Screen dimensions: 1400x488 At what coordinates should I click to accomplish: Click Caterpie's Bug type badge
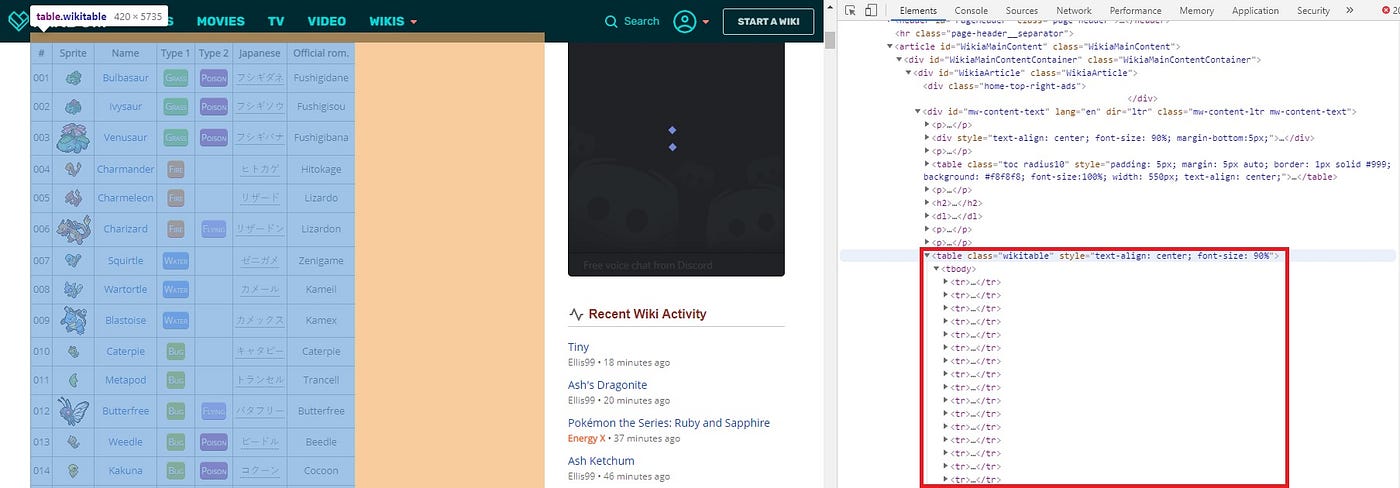point(175,351)
